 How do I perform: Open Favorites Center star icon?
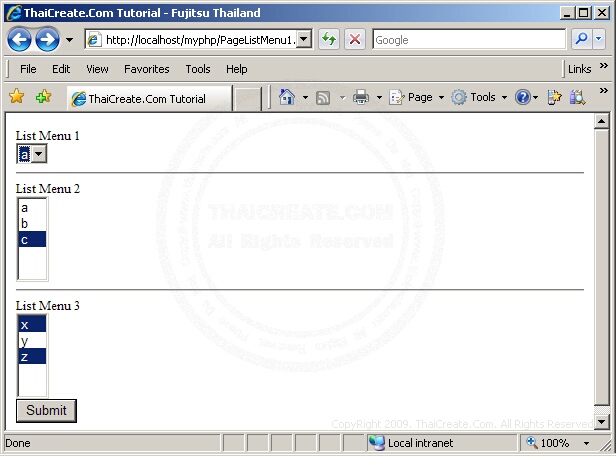[x=17, y=97]
